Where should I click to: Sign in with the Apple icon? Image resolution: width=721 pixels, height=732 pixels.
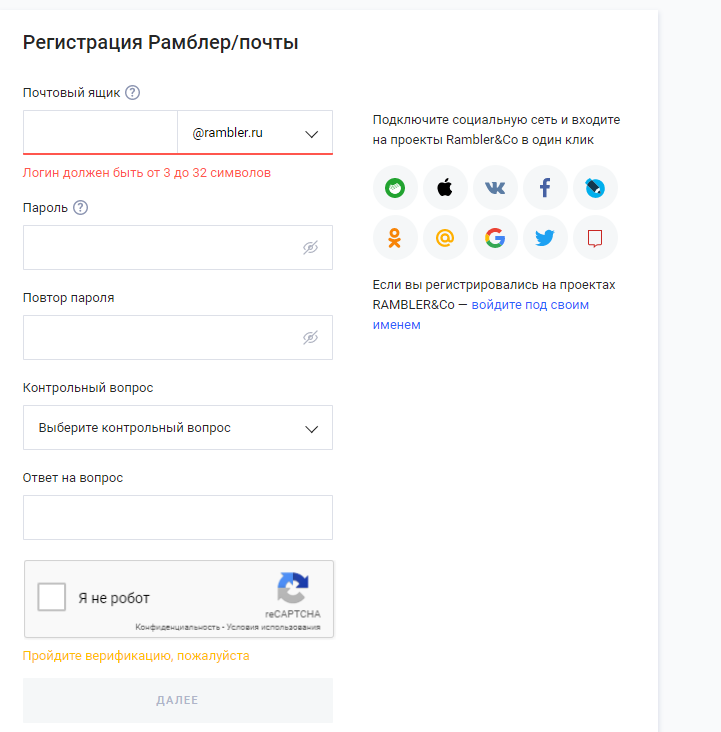pyautogui.click(x=445, y=188)
